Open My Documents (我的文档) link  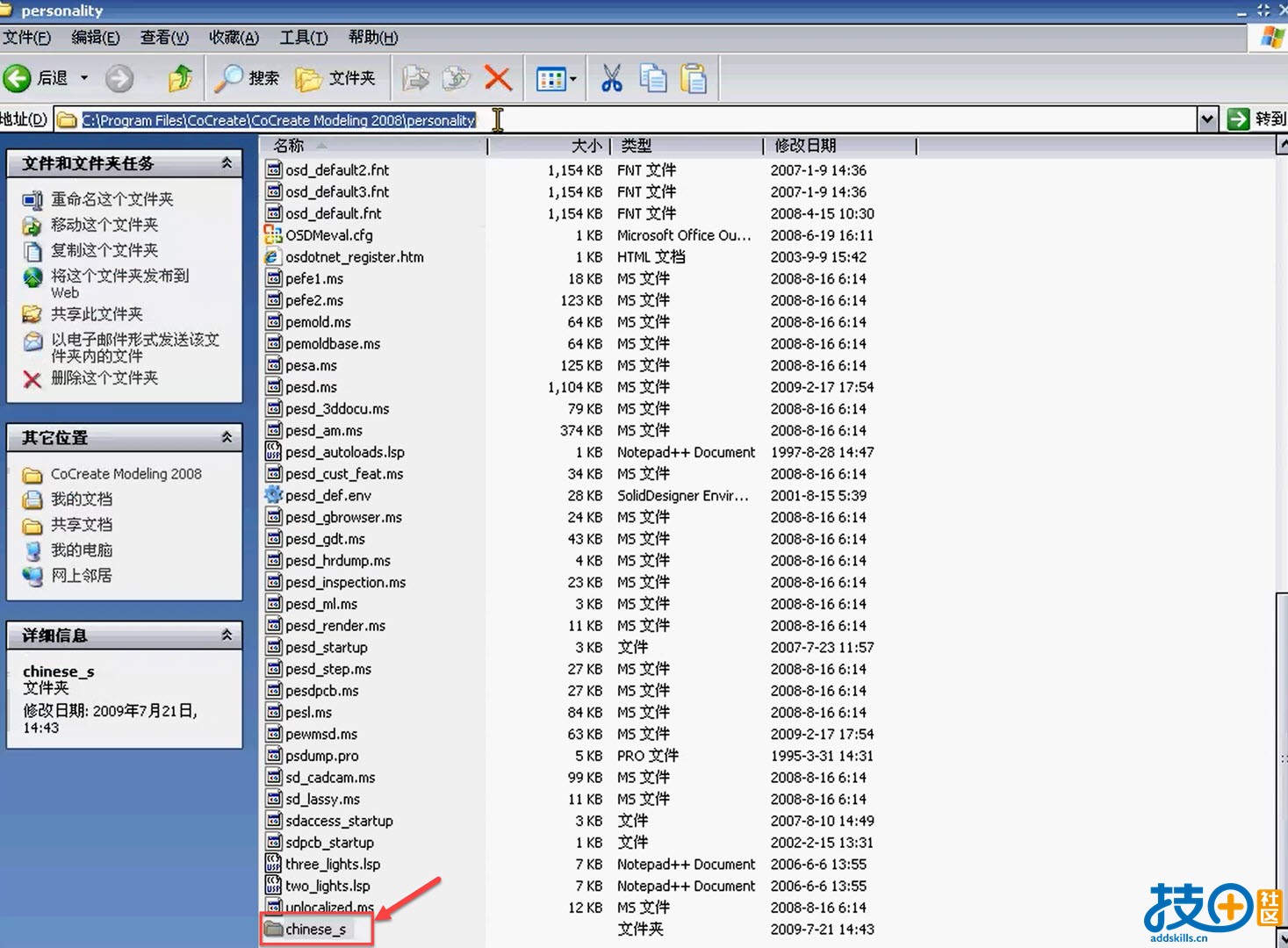81,499
